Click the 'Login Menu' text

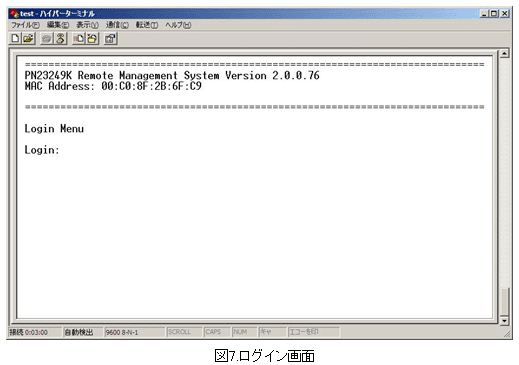[x=54, y=129]
